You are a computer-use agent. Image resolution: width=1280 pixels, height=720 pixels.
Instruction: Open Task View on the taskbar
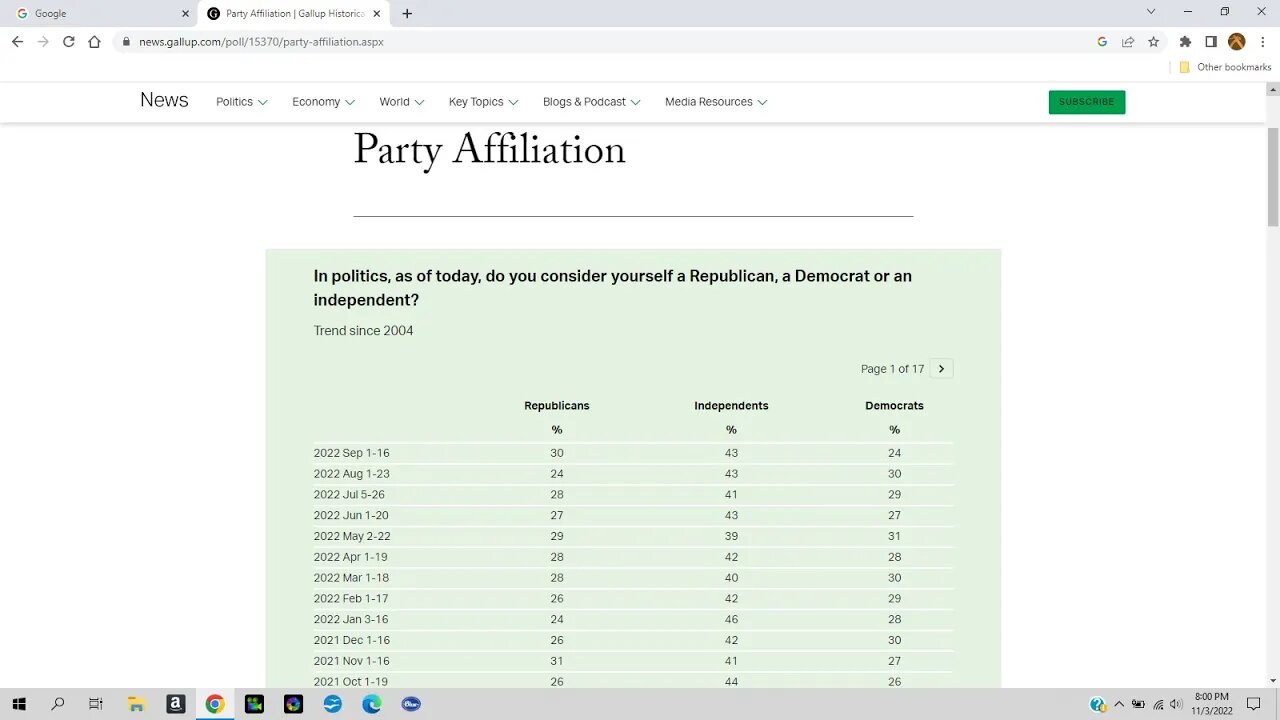[x=96, y=704]
